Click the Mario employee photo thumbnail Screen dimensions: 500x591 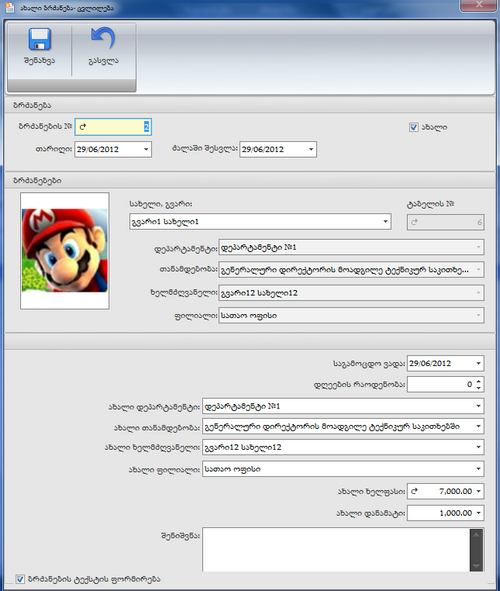coord(65,251)
